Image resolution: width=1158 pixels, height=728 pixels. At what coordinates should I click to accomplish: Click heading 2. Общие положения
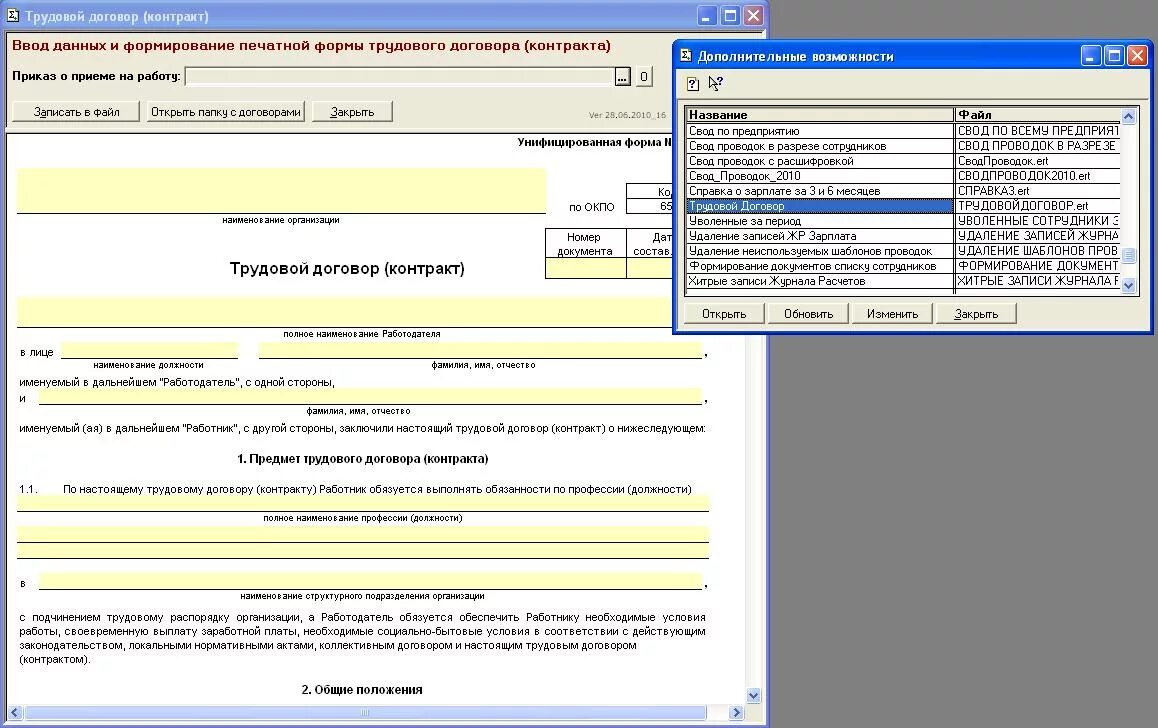coord(362,690)
